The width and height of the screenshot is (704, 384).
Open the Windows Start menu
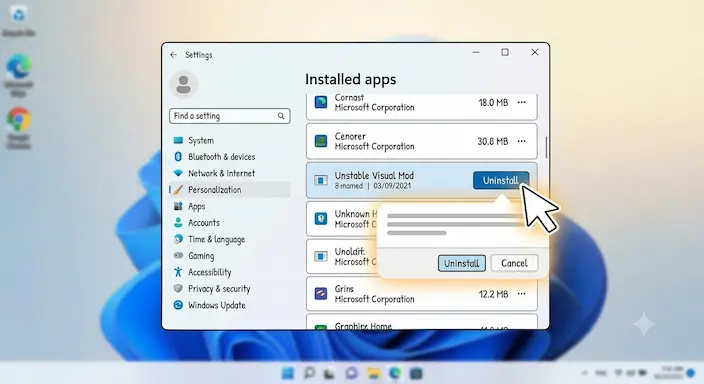288,373
